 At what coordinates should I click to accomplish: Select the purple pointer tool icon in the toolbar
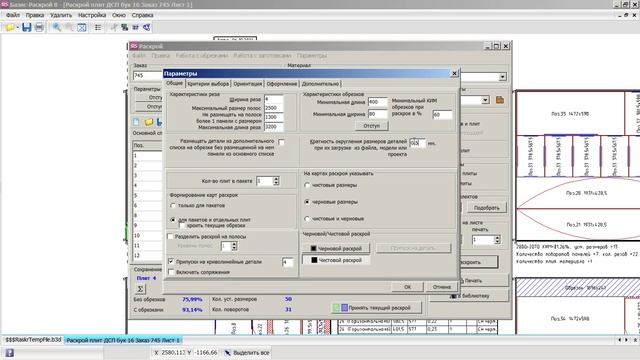click(147, 27)
